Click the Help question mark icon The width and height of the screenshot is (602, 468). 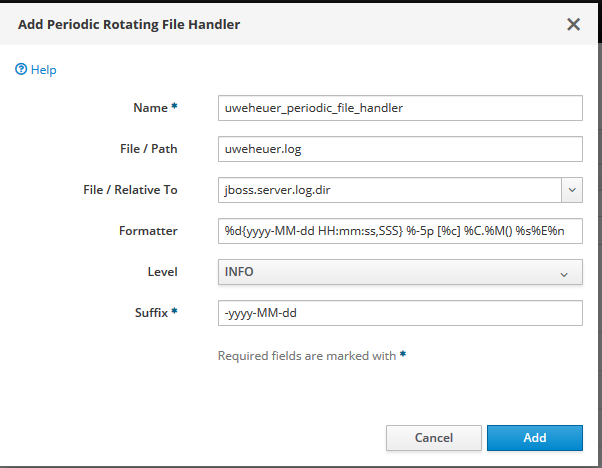[x=20, y=70]
